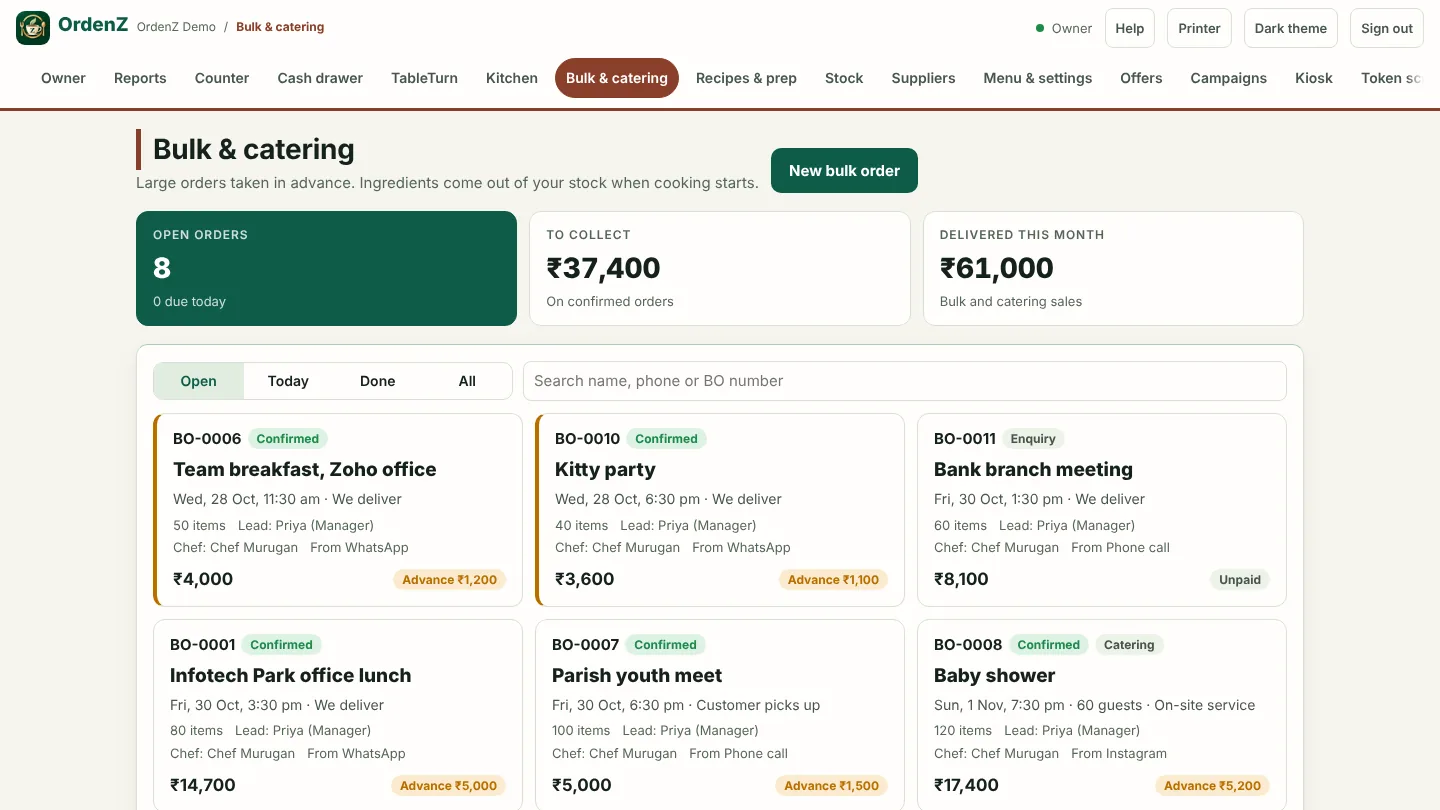1440x810 pixels.
Task: Click the Open orders summary card
Action: [x=326, y=268]
